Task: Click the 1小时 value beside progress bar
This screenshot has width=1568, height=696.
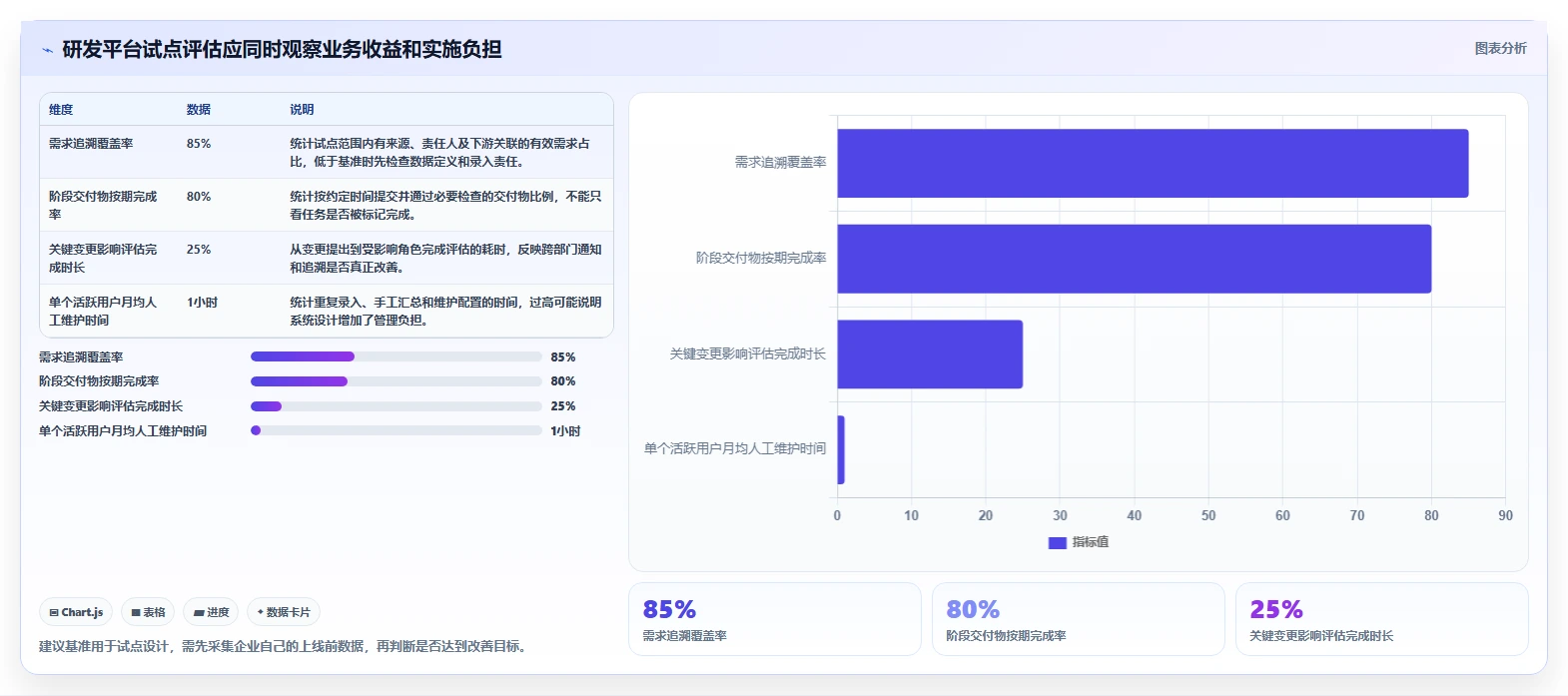Action: (565, 431)
